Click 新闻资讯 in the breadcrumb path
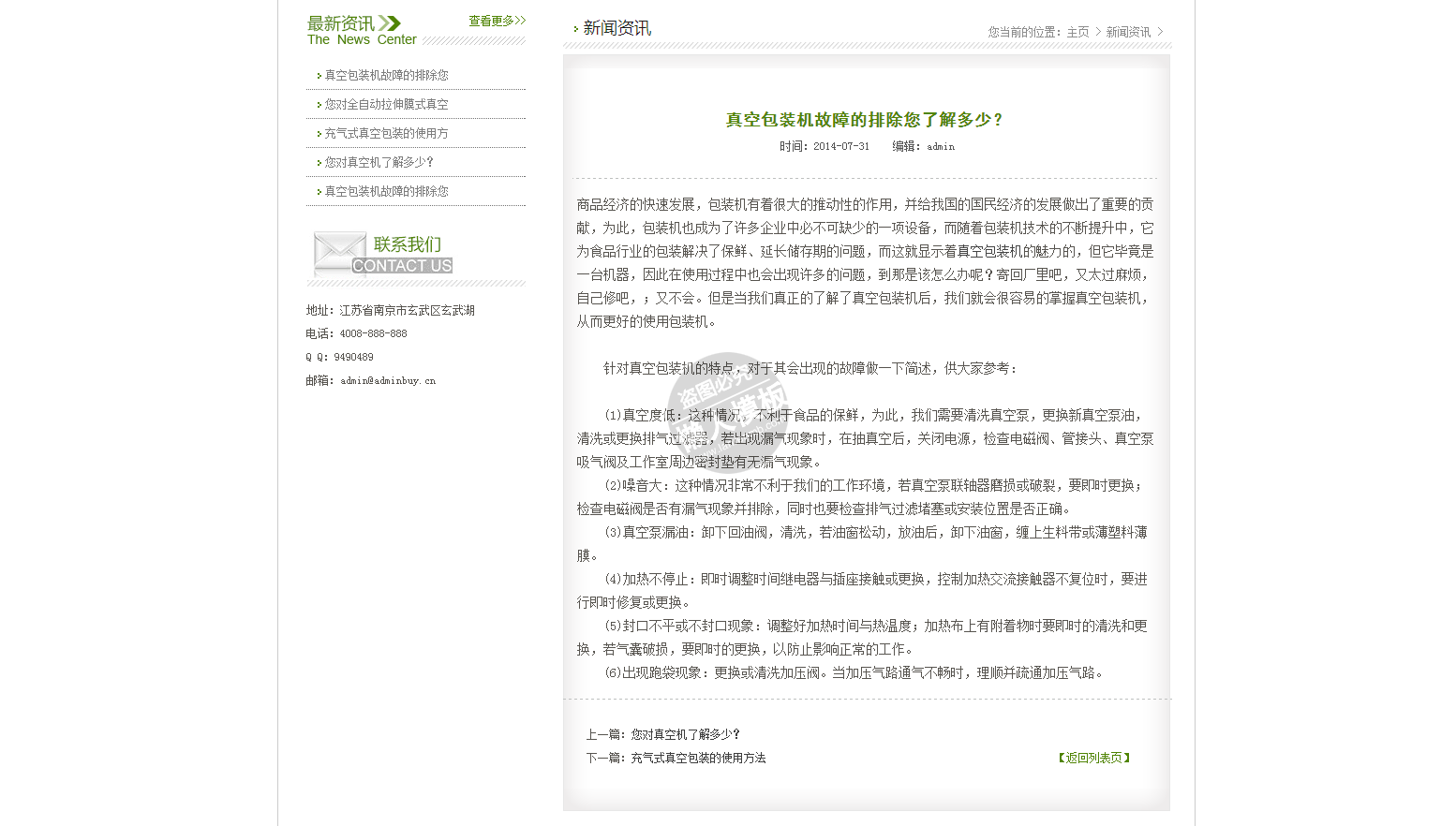The height and width of the screenshot is (826, 1456). click(x=1128, y=32)
